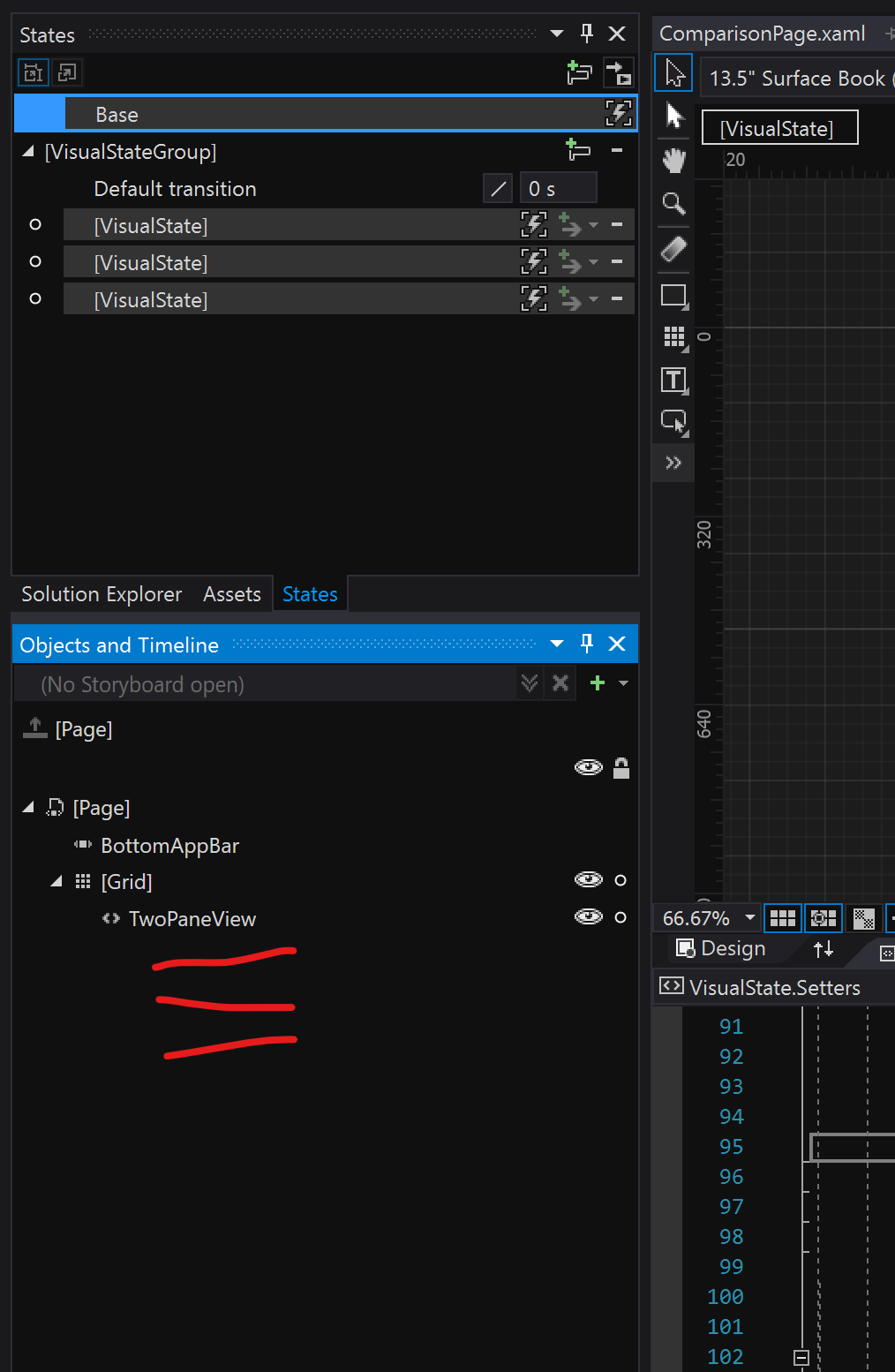Select the Direct Selection tool
Viewport: 895px width, 1372px height.
(x=674, y=116)
